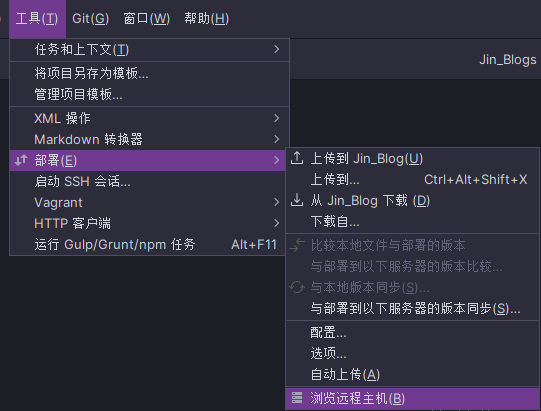
Task: Select 运行 Gulp/Grunt/npm 任务
Action: pyautogui.click(x=148, y=244)
